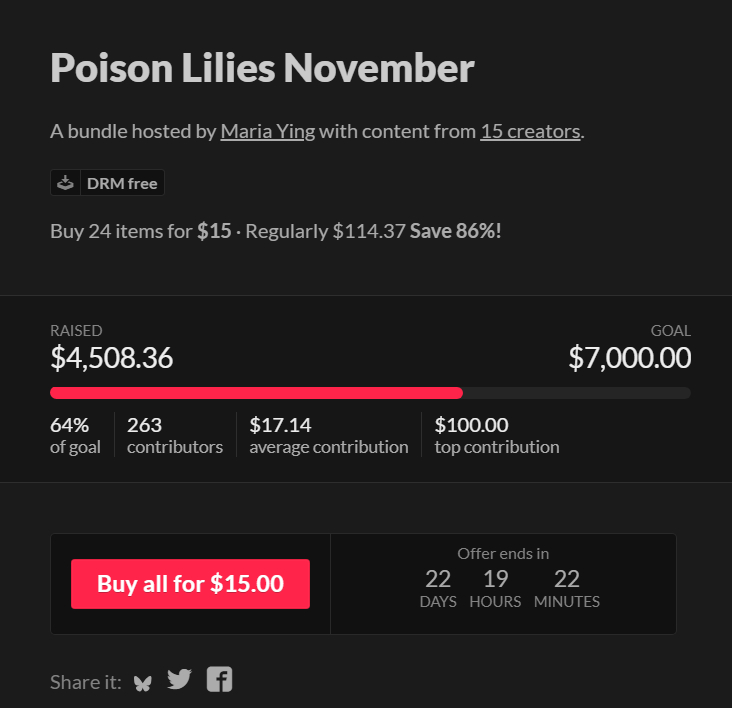Share the bundle on Facebook
Viewport: 732px width, 708px height.
tap(219, 680)
